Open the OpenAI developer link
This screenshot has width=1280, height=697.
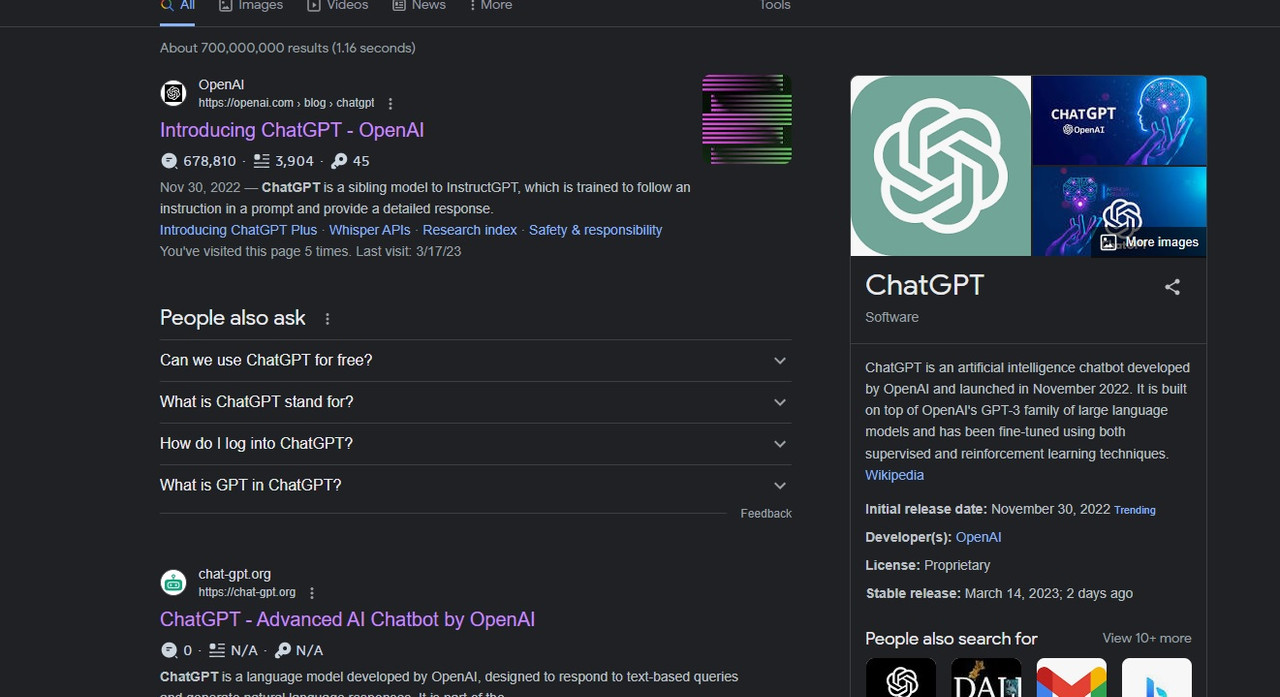(978, 537)
